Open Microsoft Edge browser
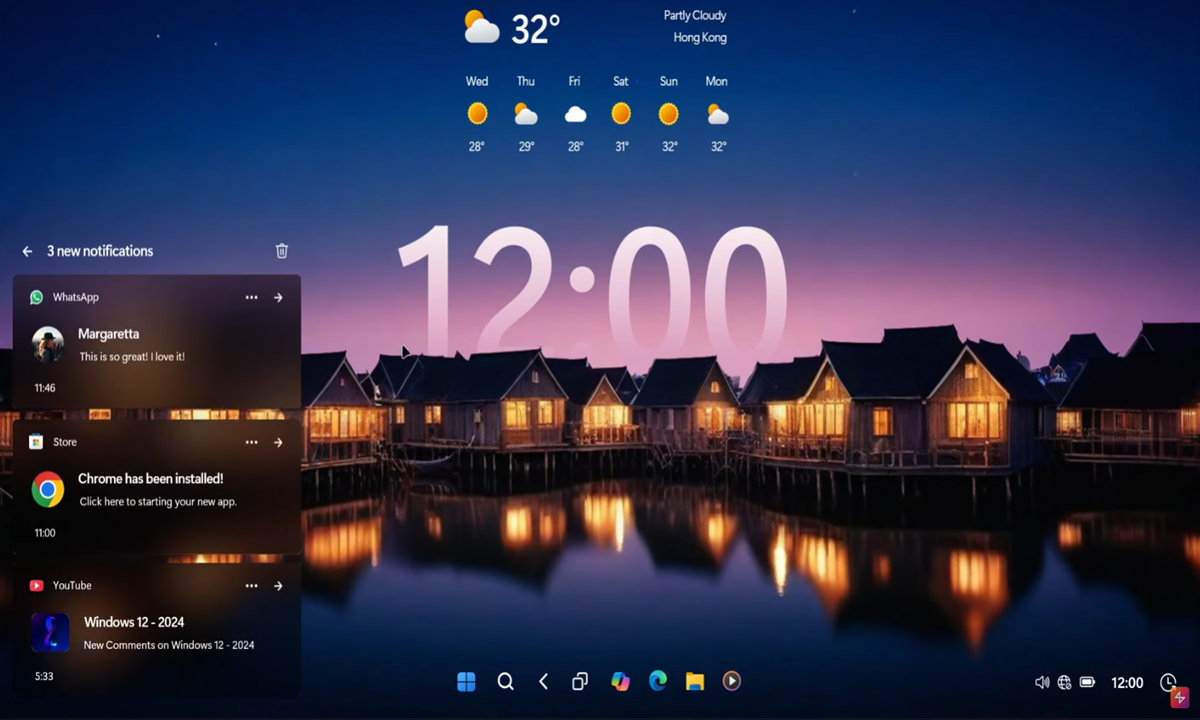This screenshot has width=1200, height=720. tap(657, 681)
